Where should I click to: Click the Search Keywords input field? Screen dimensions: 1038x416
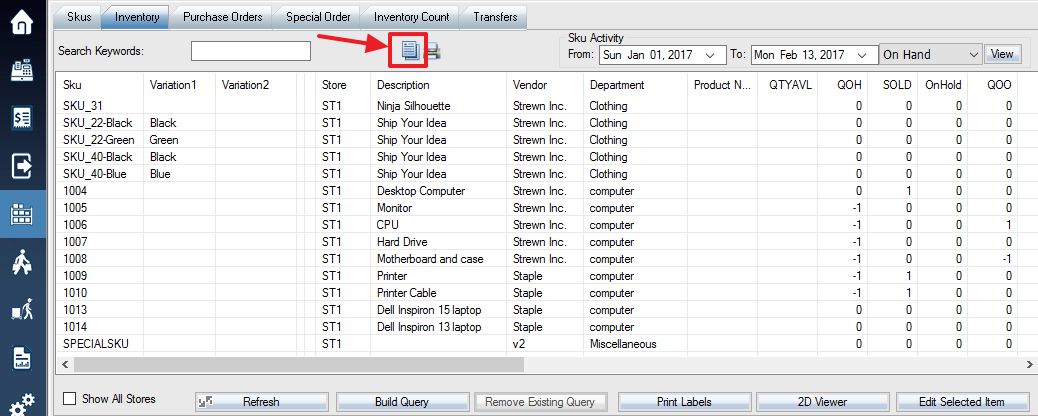click(251, 51)
